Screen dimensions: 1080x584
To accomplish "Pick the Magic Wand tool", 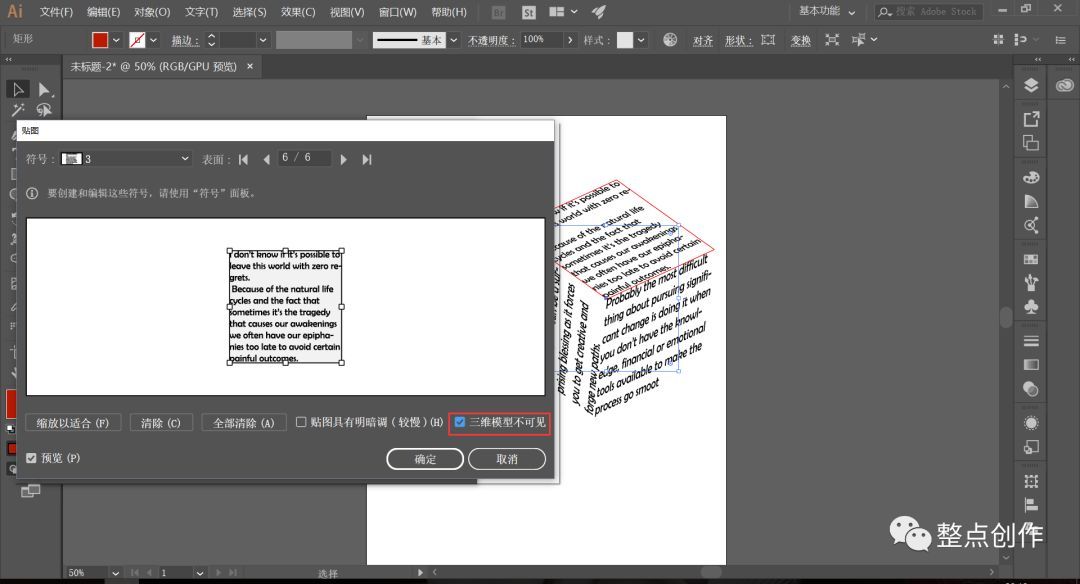I will pyautogui.click(x=18, y=110).
